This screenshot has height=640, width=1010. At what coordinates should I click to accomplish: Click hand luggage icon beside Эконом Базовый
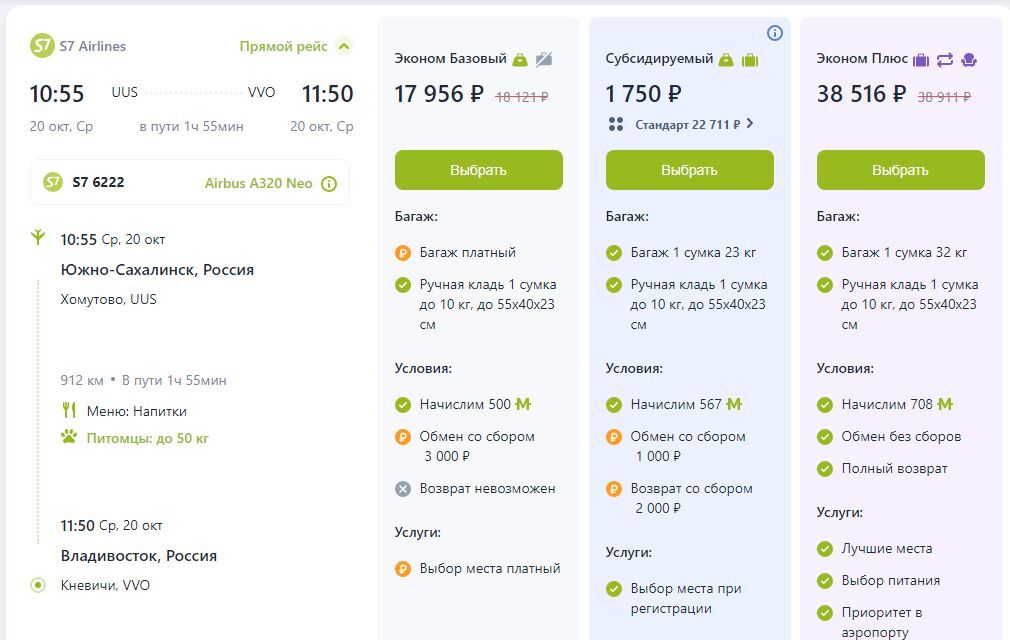coord(520,60)
